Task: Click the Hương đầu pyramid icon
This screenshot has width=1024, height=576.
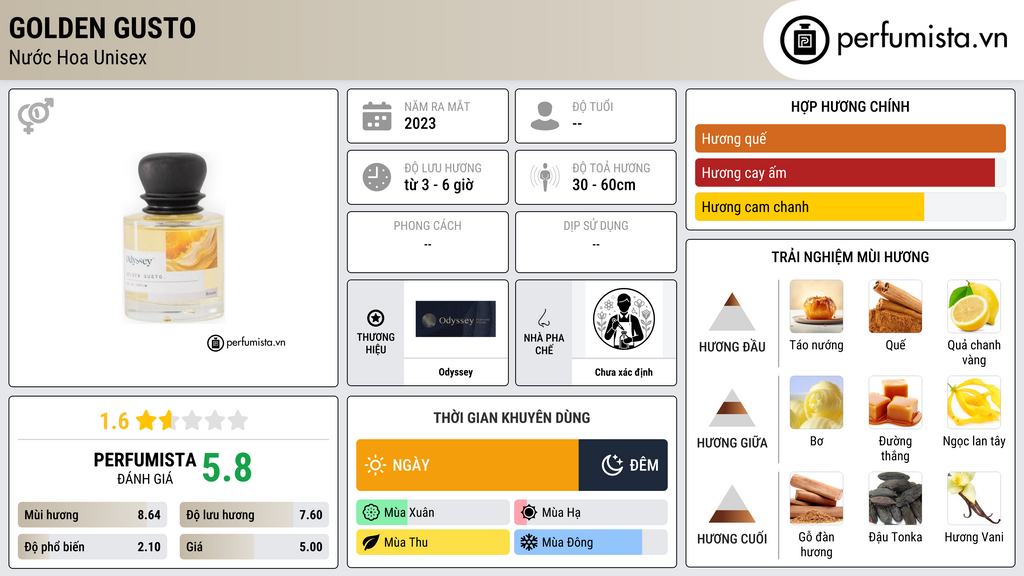Action: coord(732,312)
